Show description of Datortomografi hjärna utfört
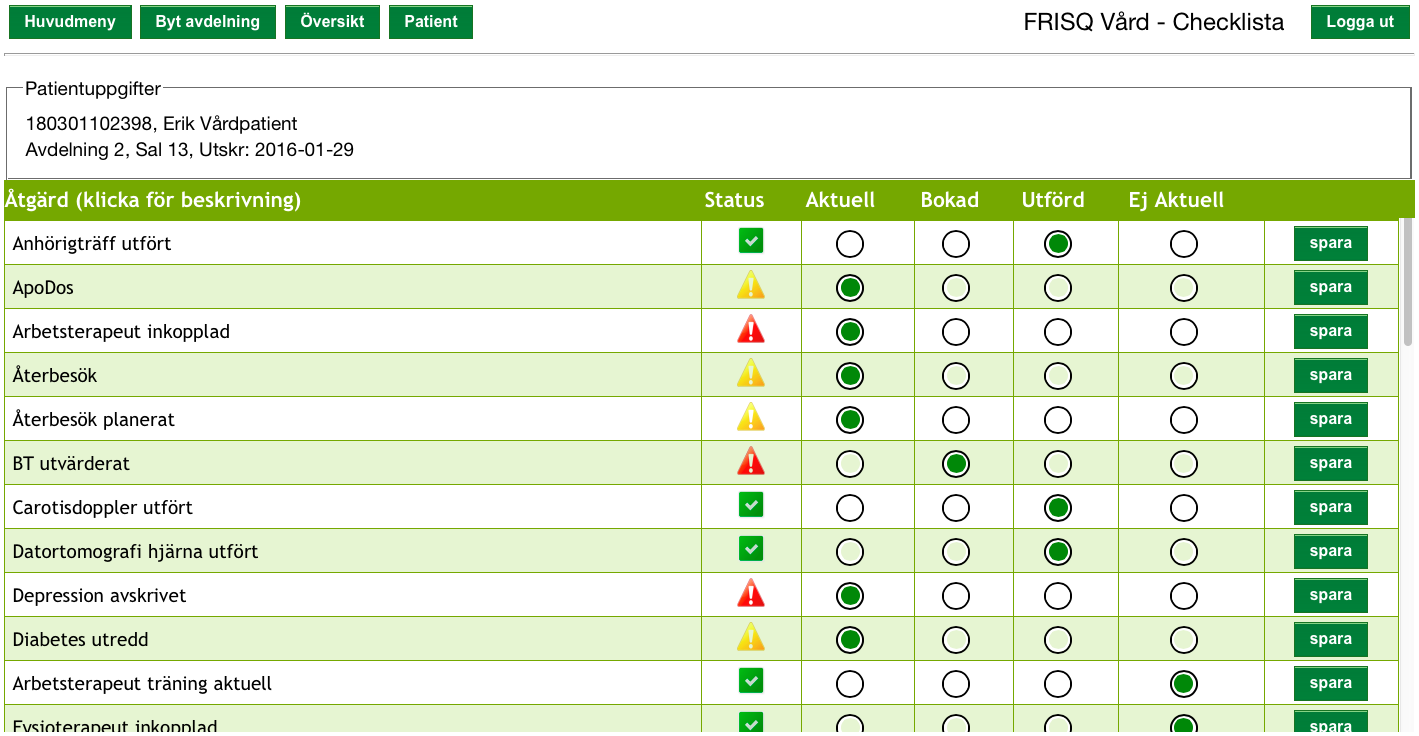Screen dimensions: 1419x736 [x=135, y=551]
